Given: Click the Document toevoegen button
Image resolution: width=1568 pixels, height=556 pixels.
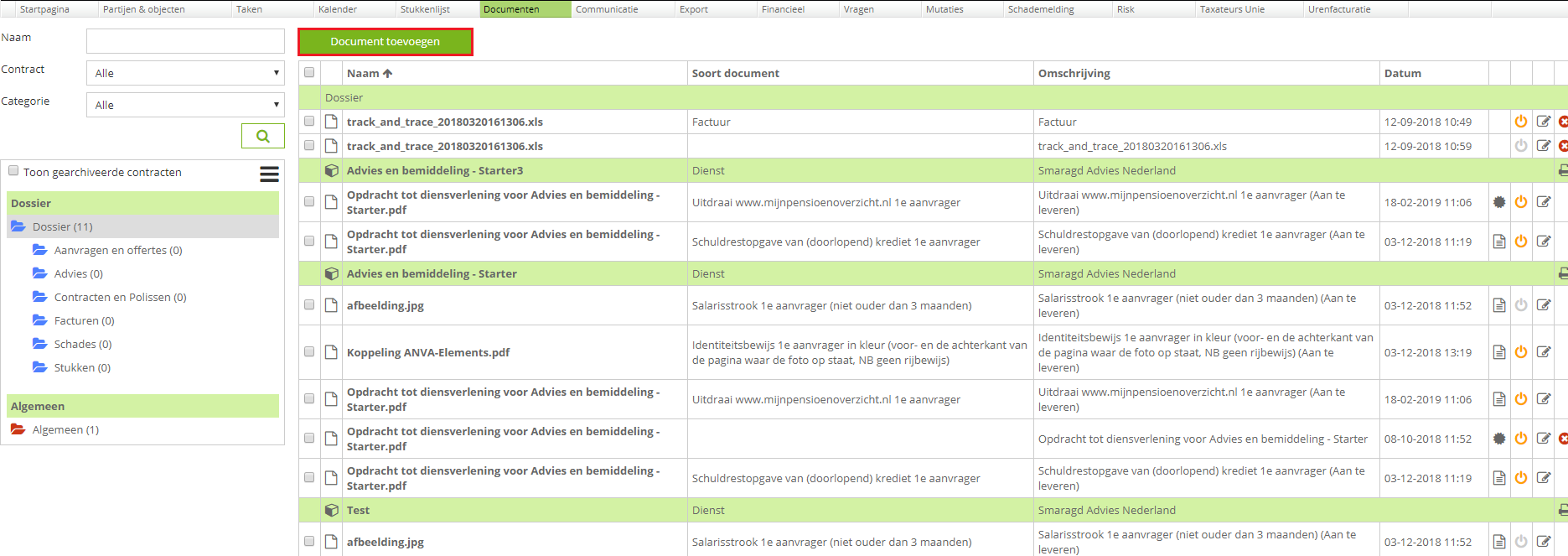Looking at the screenshot, I should tap(386, 42).
